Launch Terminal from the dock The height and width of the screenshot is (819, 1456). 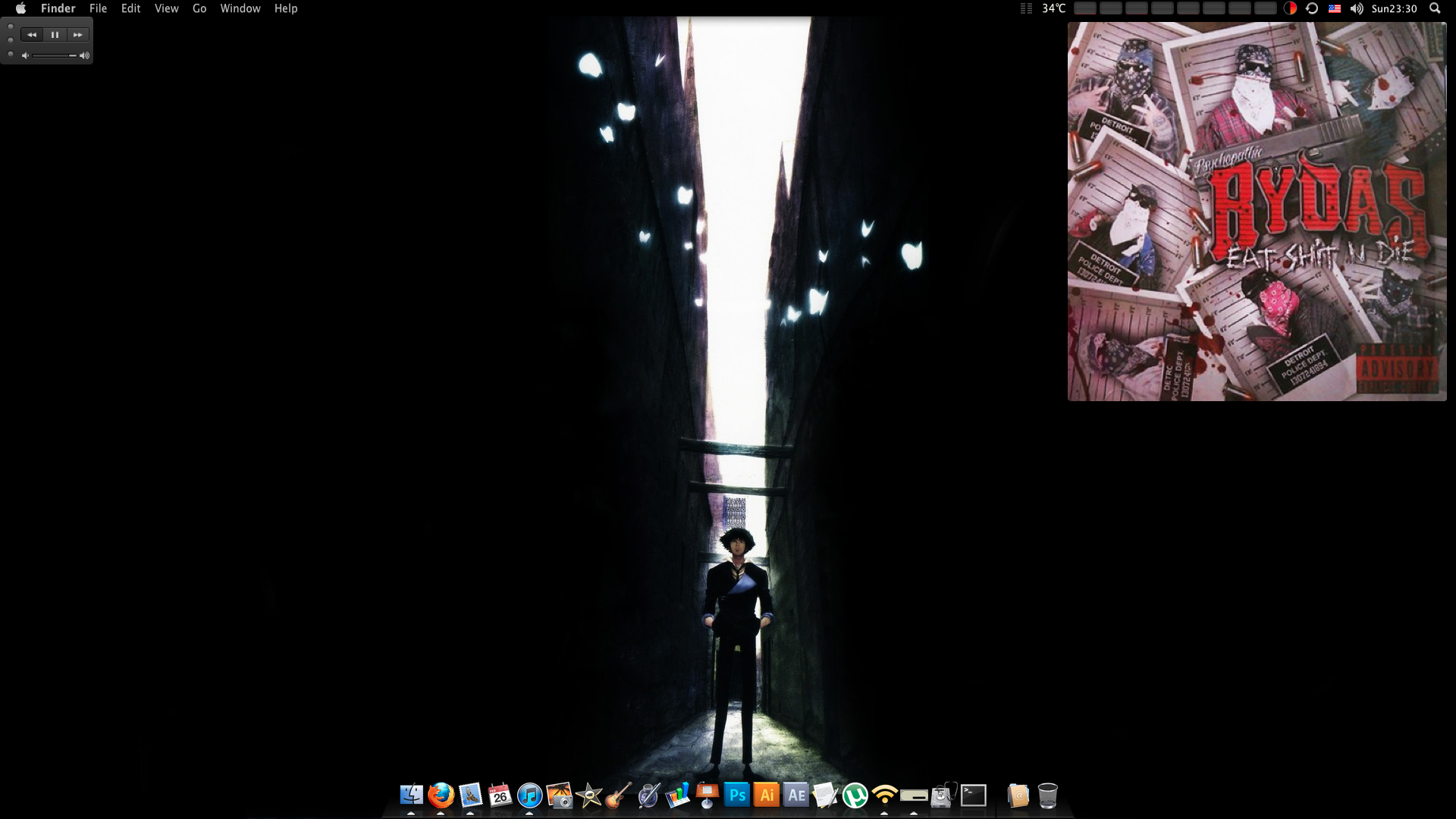pyautogui.click(x=973, y=795)
